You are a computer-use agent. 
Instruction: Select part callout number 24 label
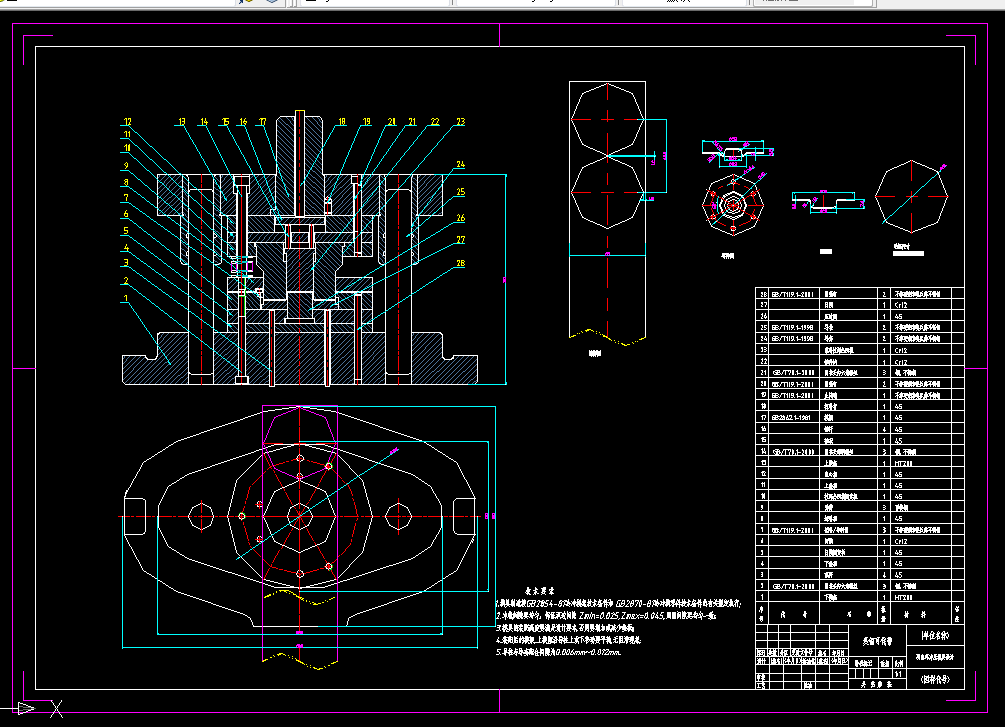(460, 165)
